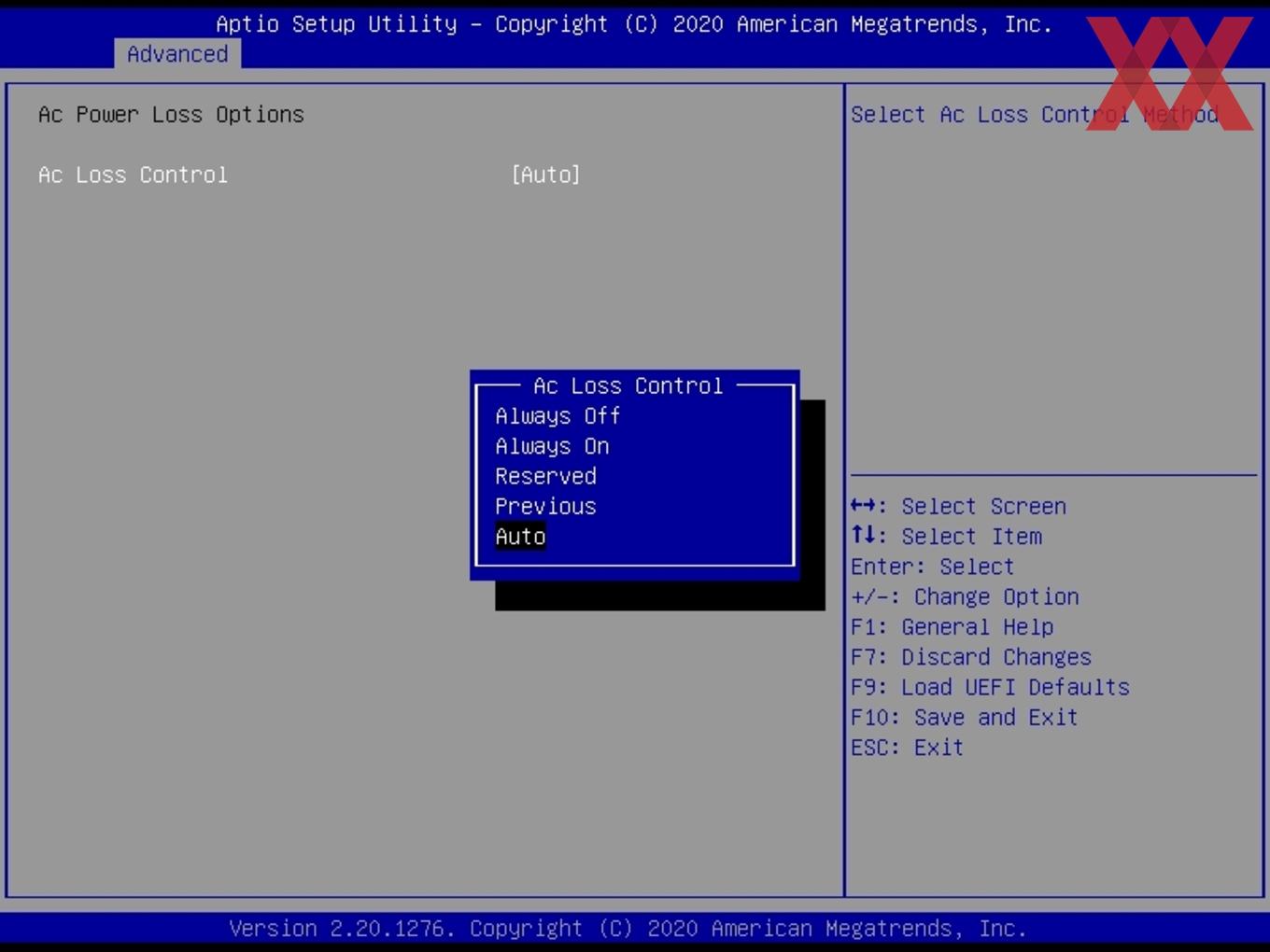Choose the highlighted Auto option
The image size is (1270, 952).
tap(520, 537)
